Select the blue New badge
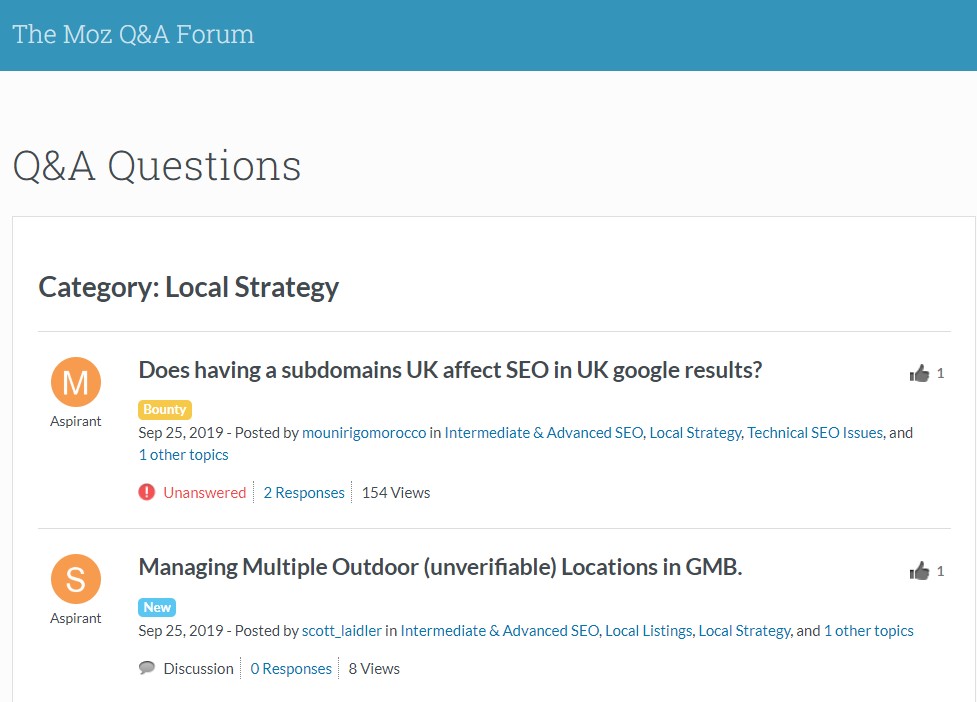977x702 pixels. (x=157, y=607)
